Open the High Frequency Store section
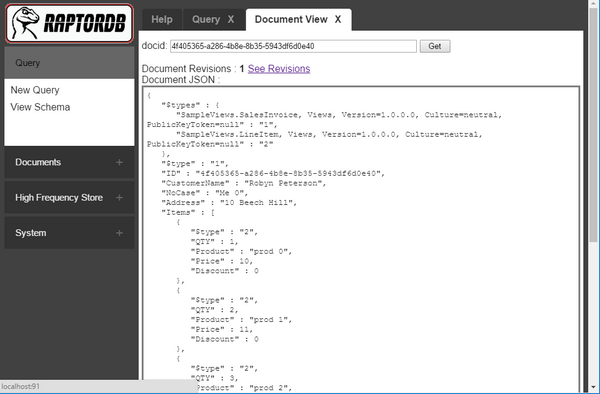The image size is (600, 394). 59,197
